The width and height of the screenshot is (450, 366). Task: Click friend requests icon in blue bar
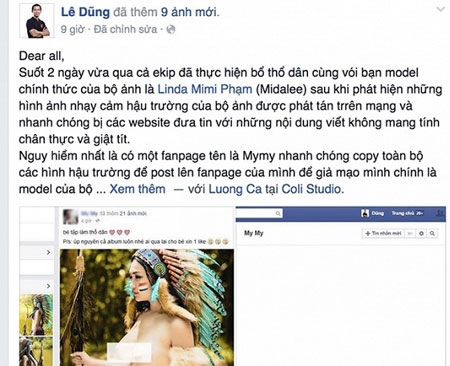click(x=441, y=213)
